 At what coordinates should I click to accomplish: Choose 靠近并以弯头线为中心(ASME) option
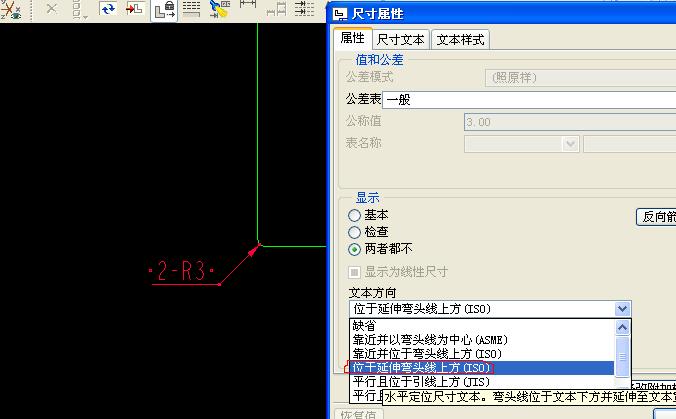pyautogui.click(x=482, y=340)
